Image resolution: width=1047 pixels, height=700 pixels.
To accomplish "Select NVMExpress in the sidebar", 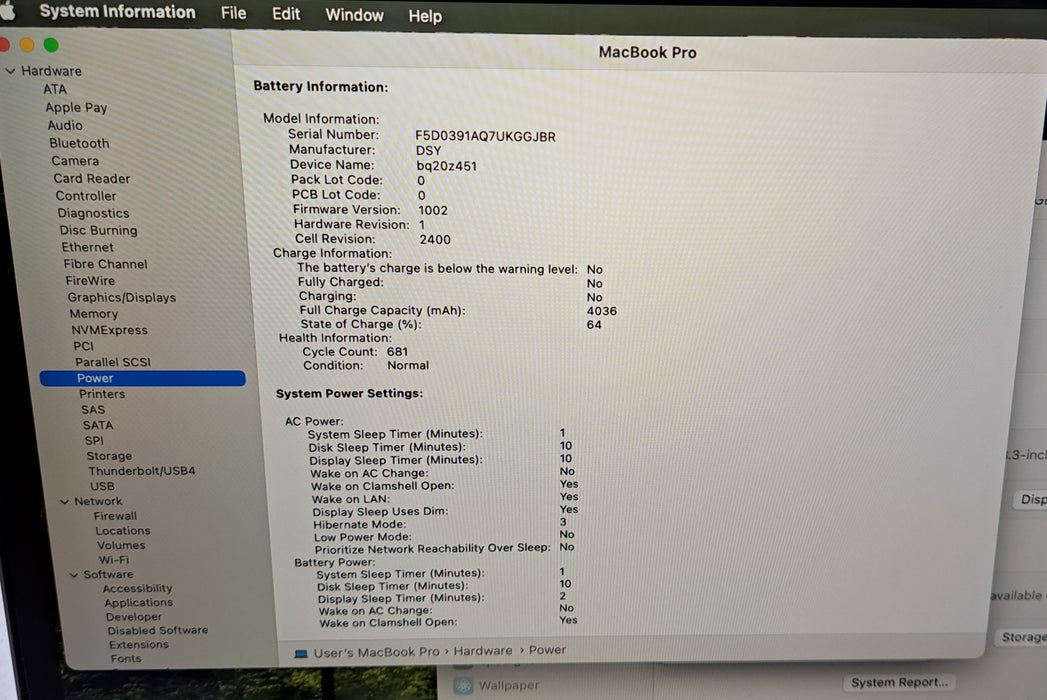I will click(110, 330).
